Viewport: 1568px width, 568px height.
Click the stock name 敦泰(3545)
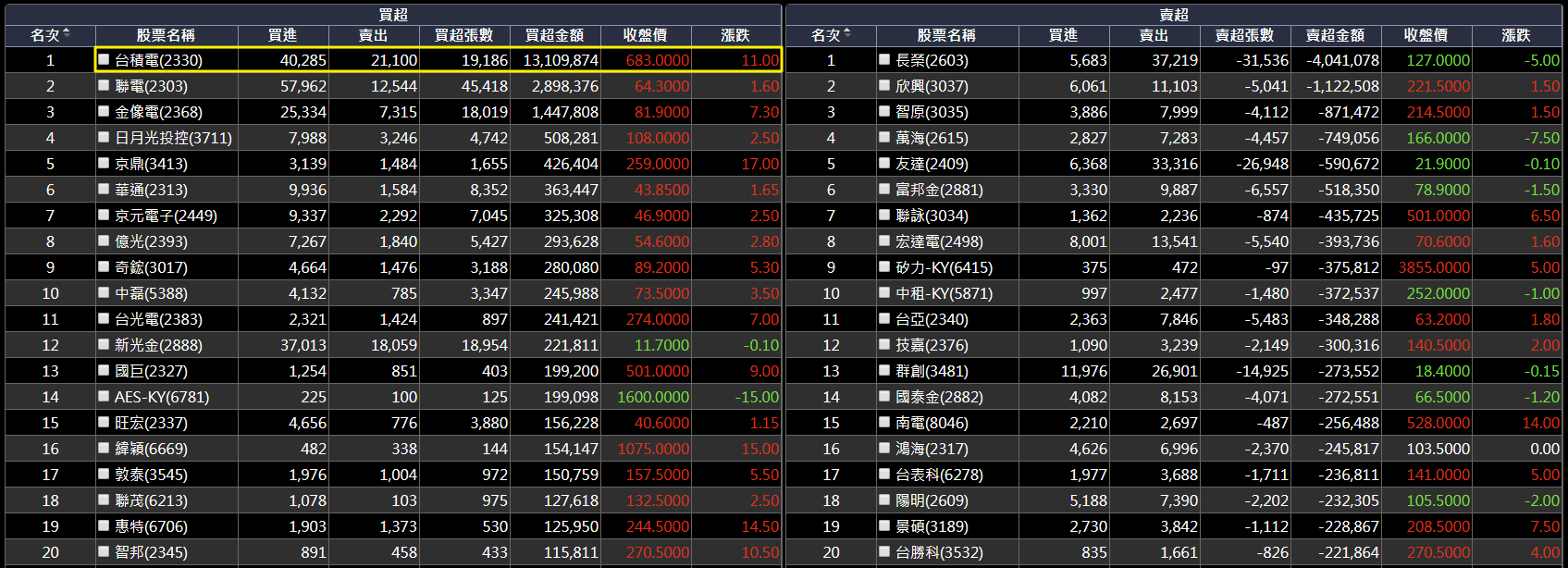pyautogui.click(x=151, y=475)
